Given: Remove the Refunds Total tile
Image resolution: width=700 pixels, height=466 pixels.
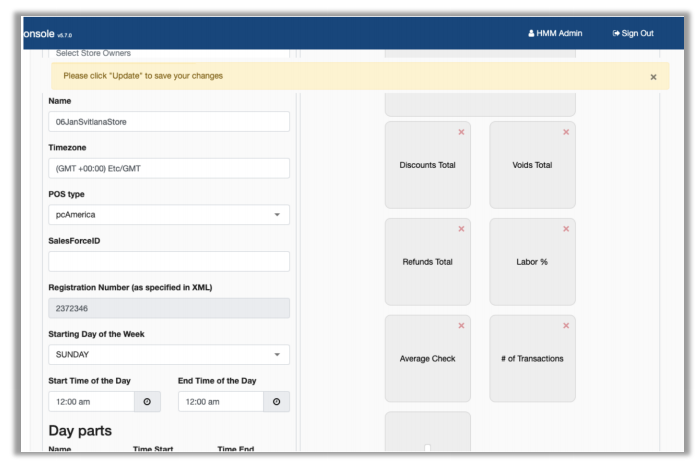Looking at the screenshot, I should point(461,229).
